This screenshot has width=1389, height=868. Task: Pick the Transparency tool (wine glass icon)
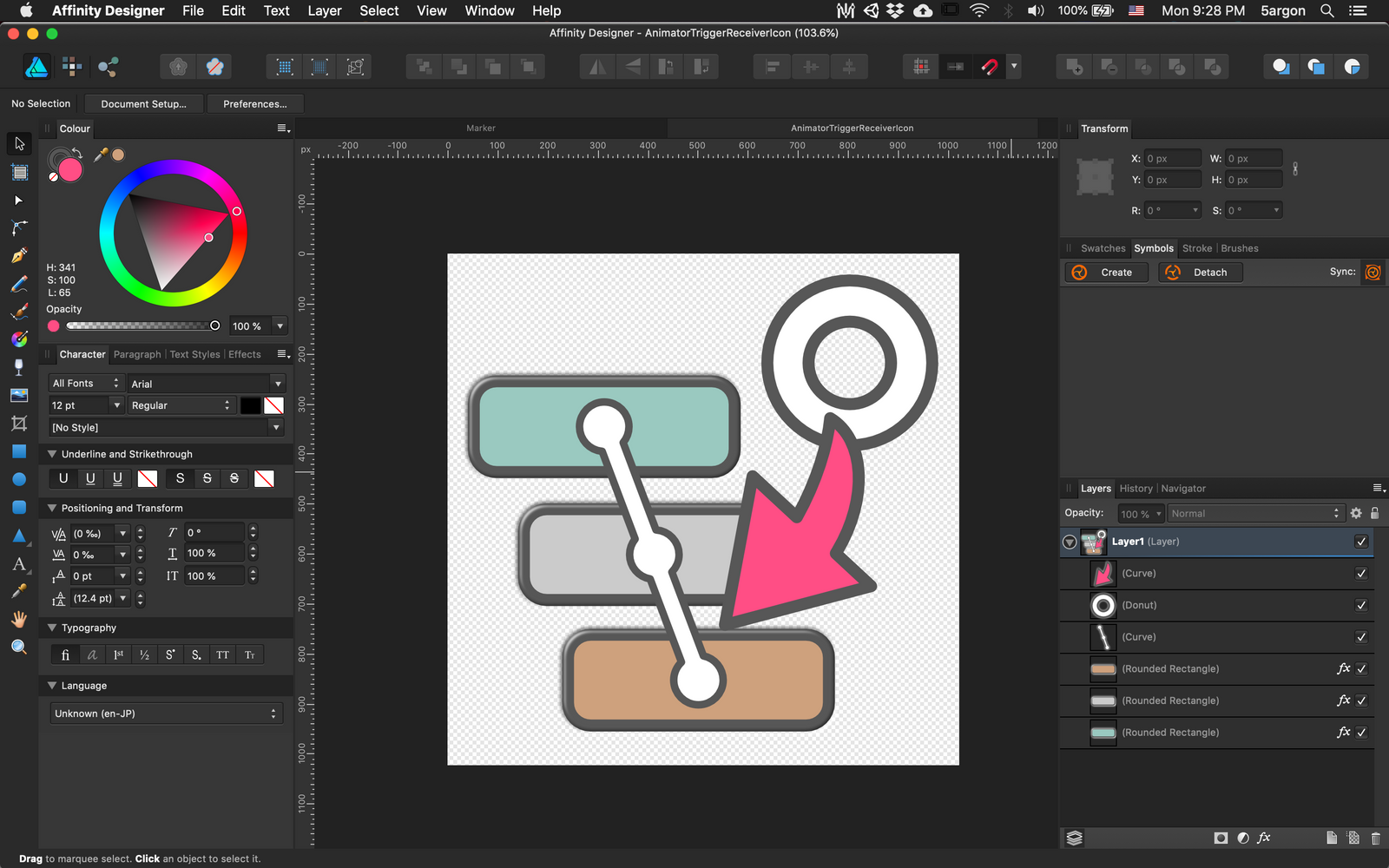coord(19,367)
